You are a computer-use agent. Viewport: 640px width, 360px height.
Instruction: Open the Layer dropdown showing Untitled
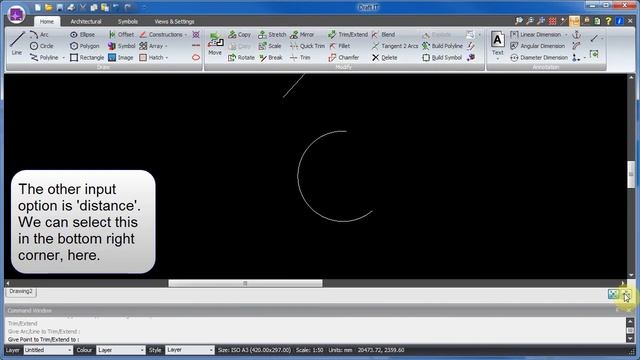[x=48, y=350]
